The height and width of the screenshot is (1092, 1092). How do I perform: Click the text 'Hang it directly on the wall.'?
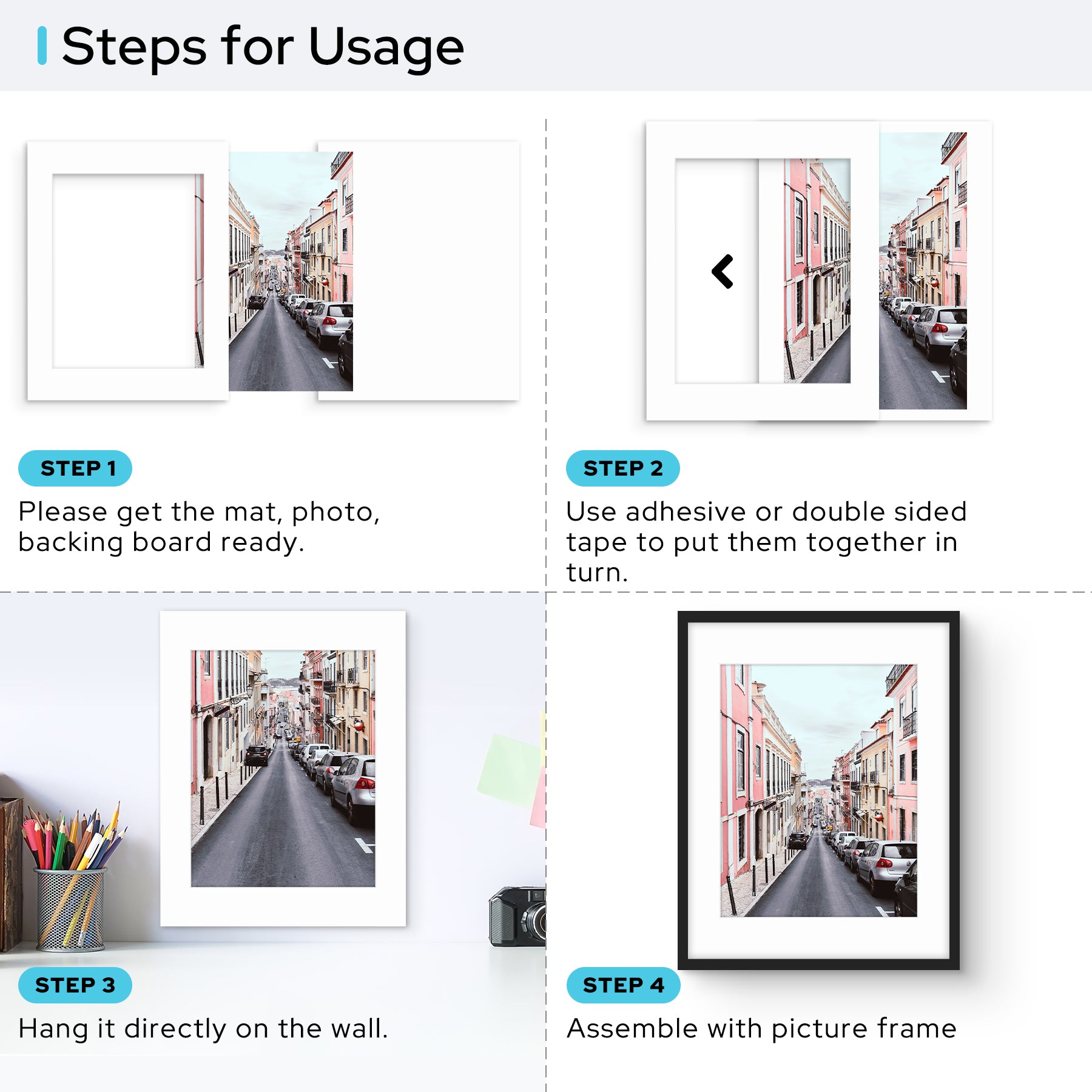click(x=203, y=1029)
